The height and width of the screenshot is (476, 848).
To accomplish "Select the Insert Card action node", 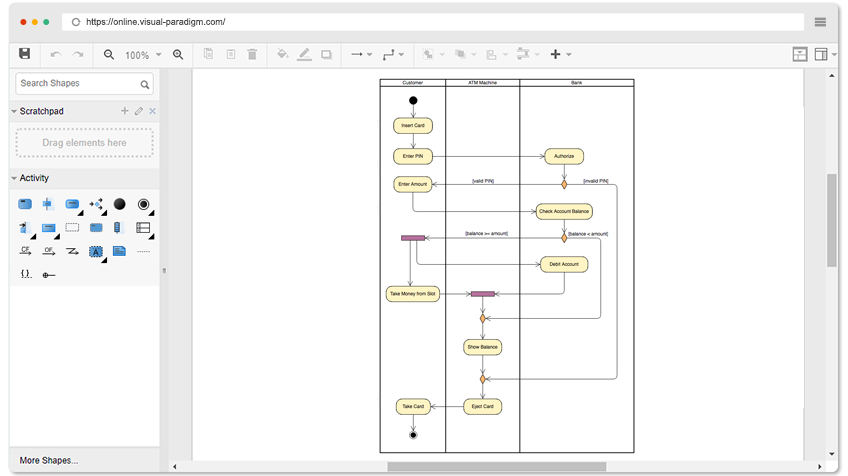I will (413, 125).
